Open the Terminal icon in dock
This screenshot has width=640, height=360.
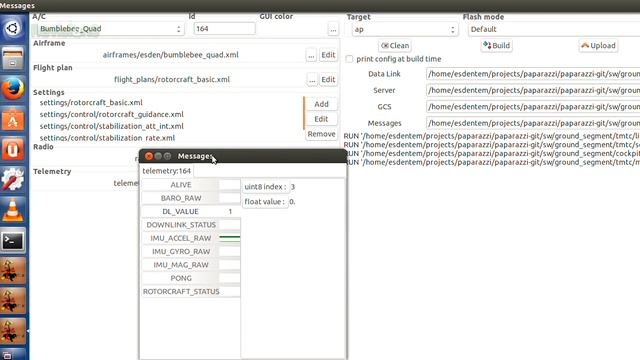13,241
